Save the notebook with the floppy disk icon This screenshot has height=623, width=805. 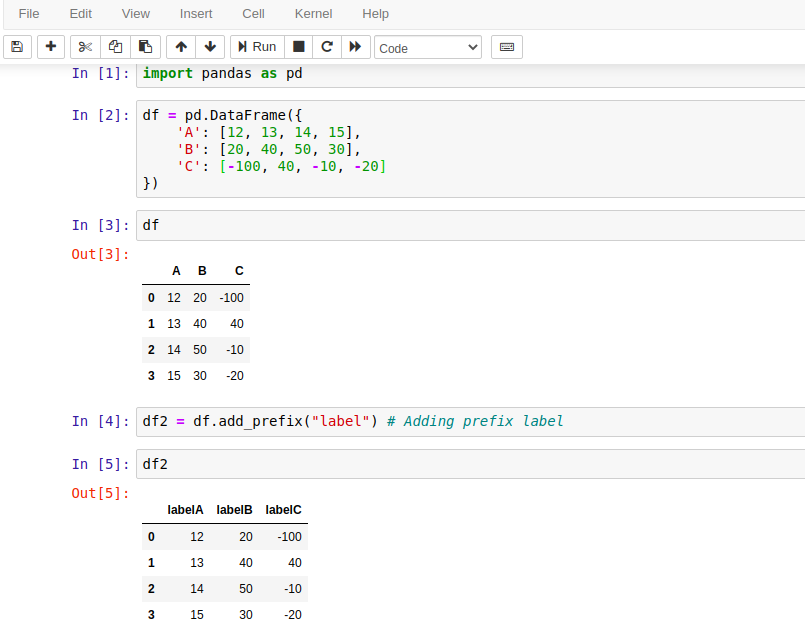pos(17,47)
